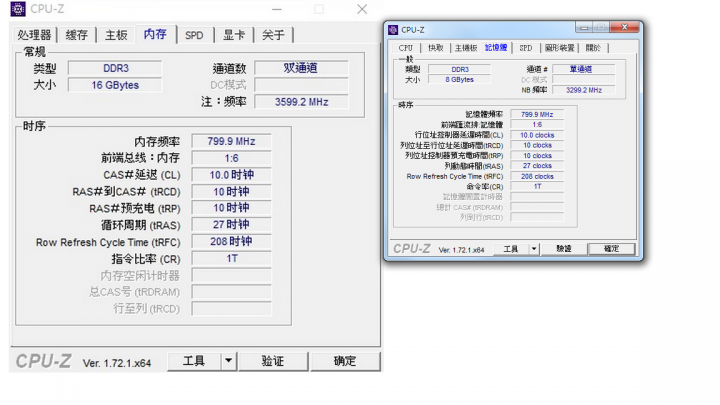This screenshot has height=405, width=720.
Task: Click the 208 clocks tRFC value in right window
Action: pos(537,176)
